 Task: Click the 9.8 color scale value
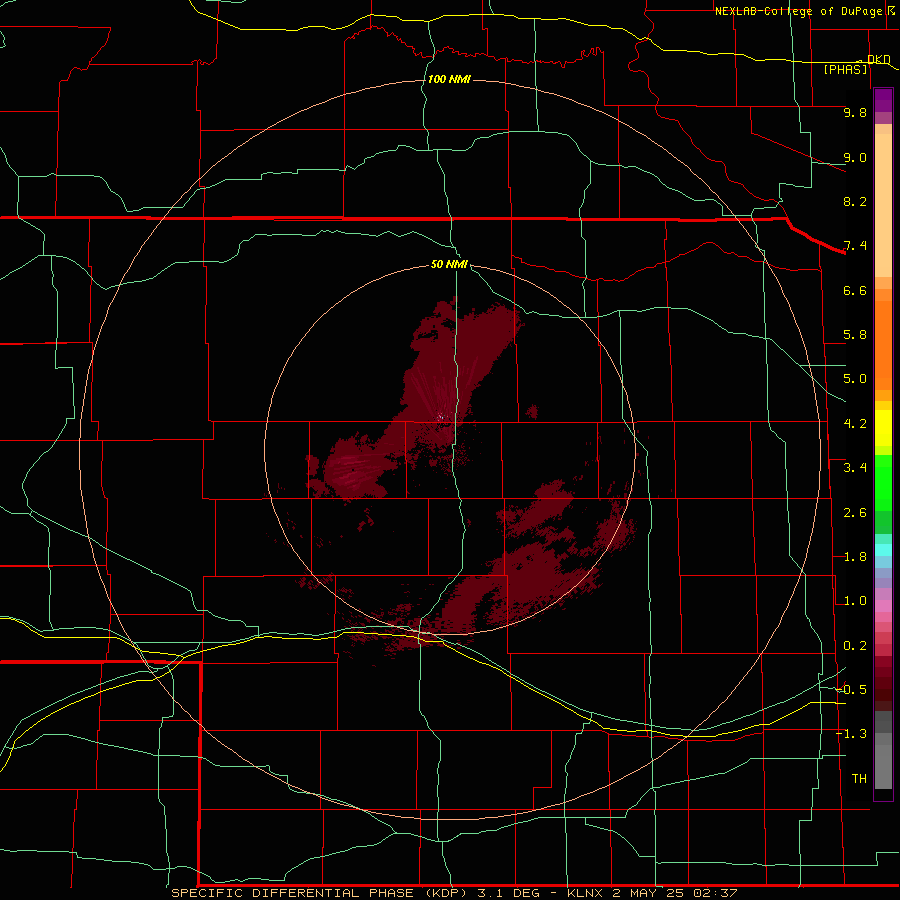pyautogui.click(x=855, y=112)
